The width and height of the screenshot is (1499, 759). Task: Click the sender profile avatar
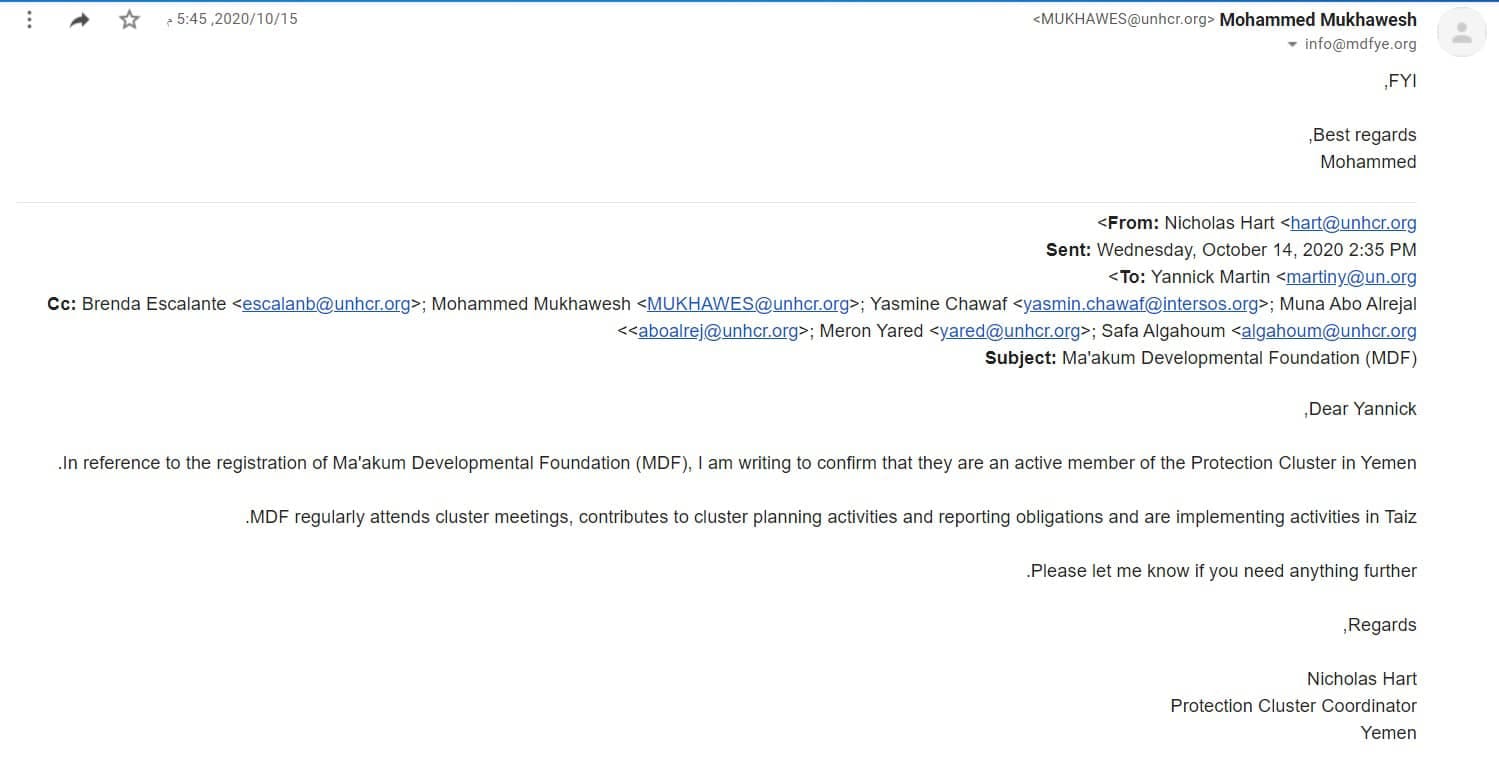coord(1461,33)
